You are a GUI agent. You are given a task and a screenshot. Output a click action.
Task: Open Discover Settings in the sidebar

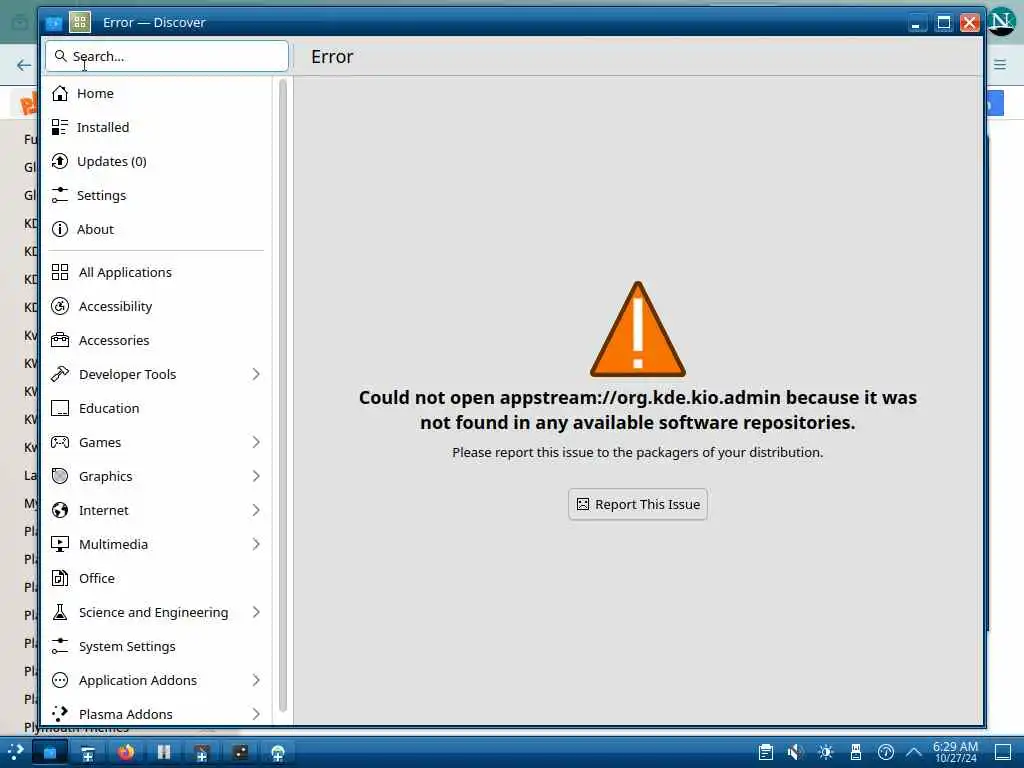click(x=157, y=195)
